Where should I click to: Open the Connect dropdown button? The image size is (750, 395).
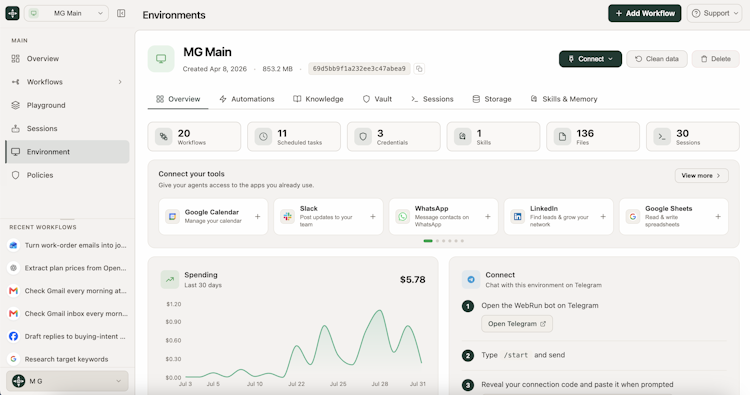(590, 59)
